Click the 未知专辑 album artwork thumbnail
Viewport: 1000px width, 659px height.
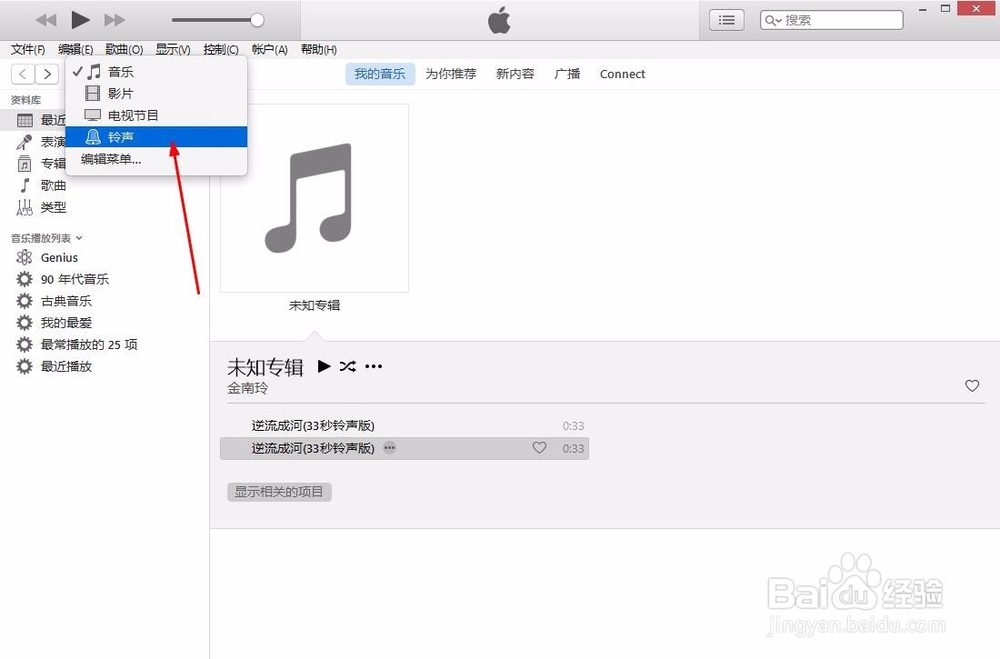click(315, 196)
